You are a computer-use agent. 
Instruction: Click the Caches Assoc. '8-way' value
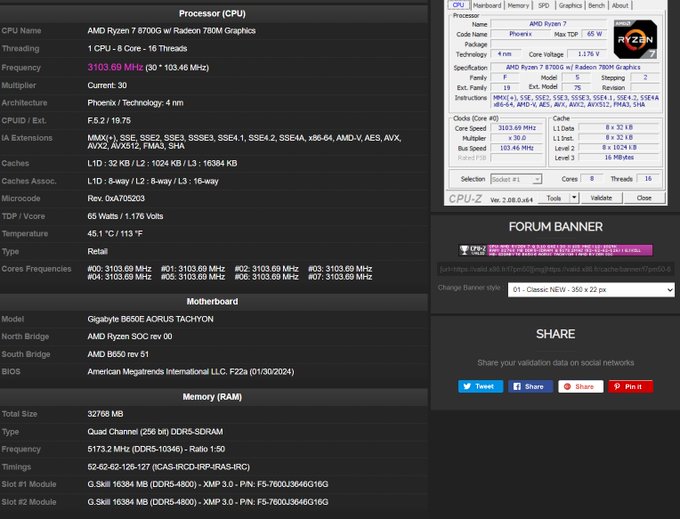[153, 181]
